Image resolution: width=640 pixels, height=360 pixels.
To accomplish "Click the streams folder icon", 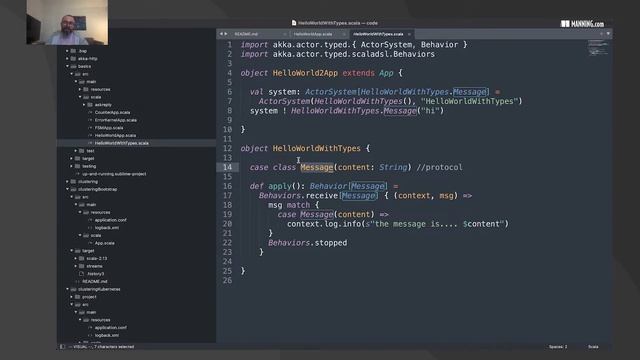I will click(82, 266).
